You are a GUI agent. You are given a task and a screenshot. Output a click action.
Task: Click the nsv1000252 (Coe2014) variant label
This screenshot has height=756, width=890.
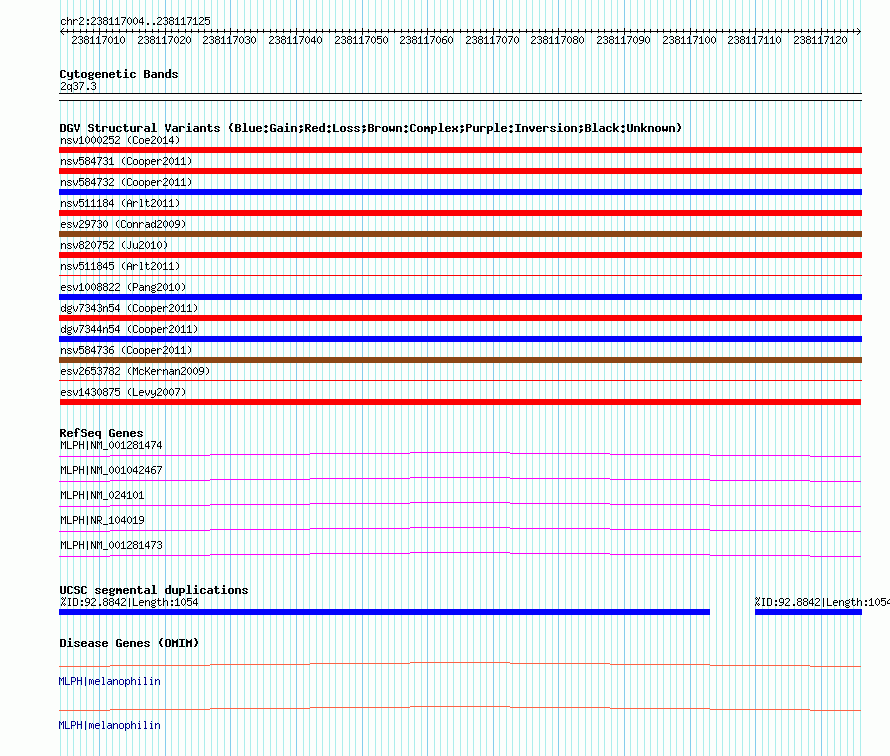(120, 140)
